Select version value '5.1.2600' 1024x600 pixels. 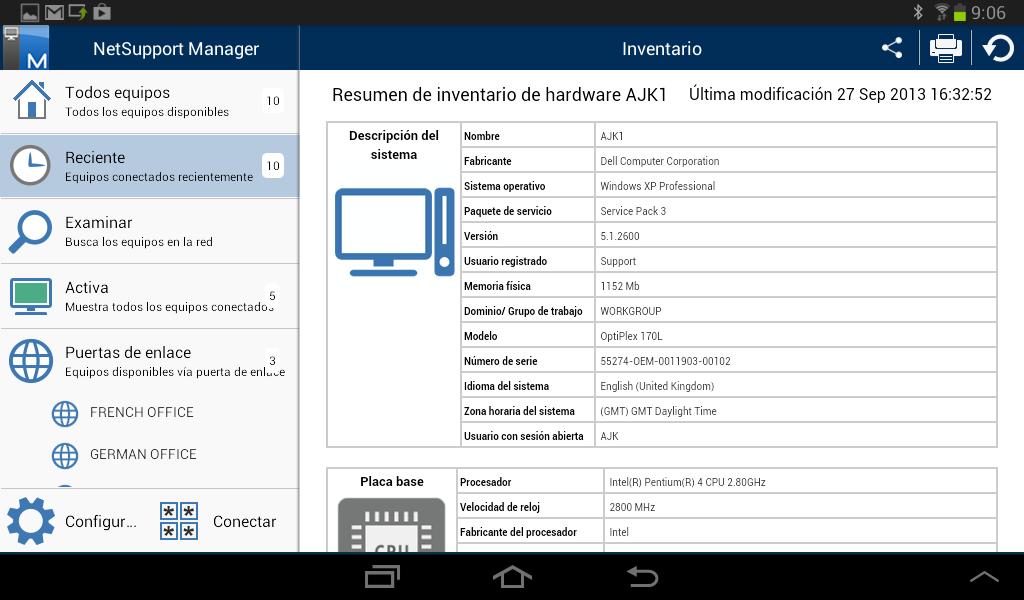[x=620, y=236]
